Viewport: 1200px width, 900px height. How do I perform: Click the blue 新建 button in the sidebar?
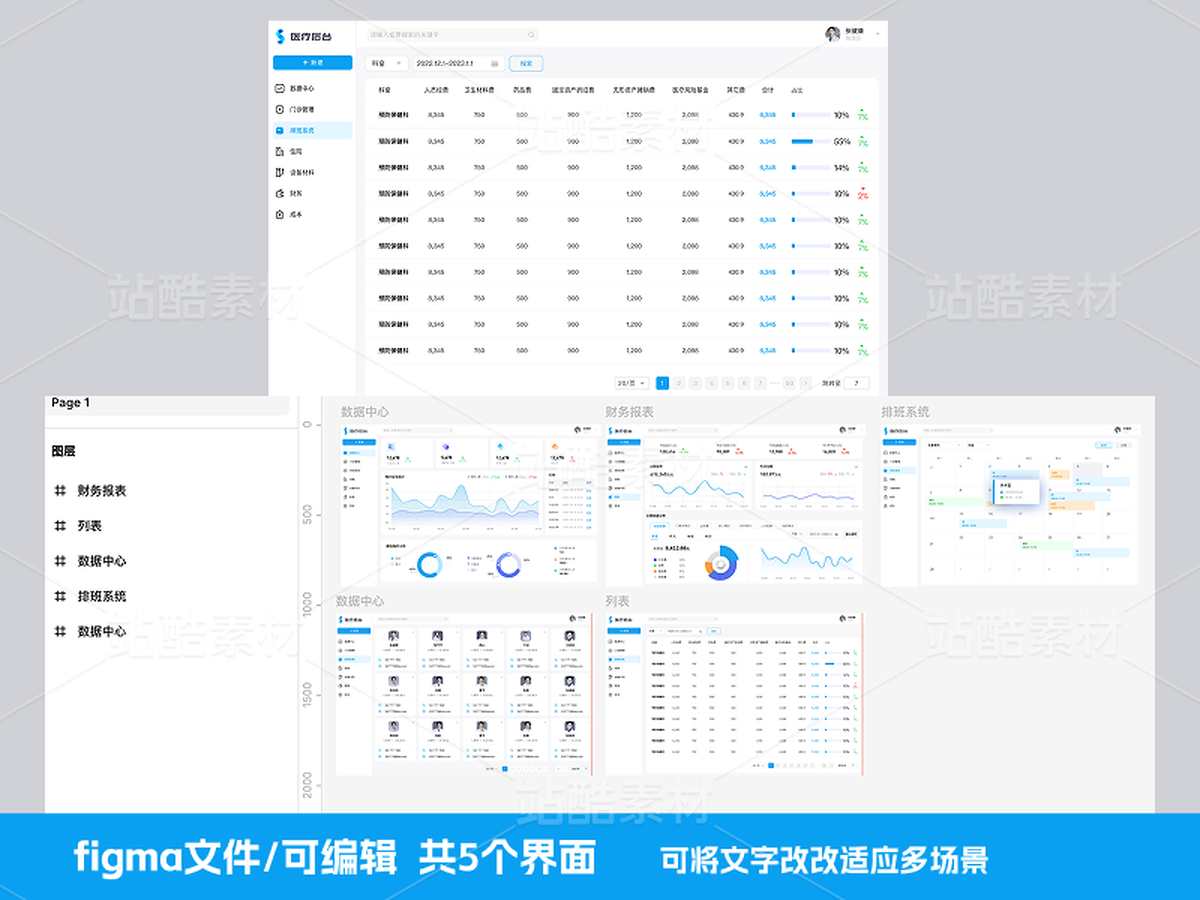click(x=312, y=62)
